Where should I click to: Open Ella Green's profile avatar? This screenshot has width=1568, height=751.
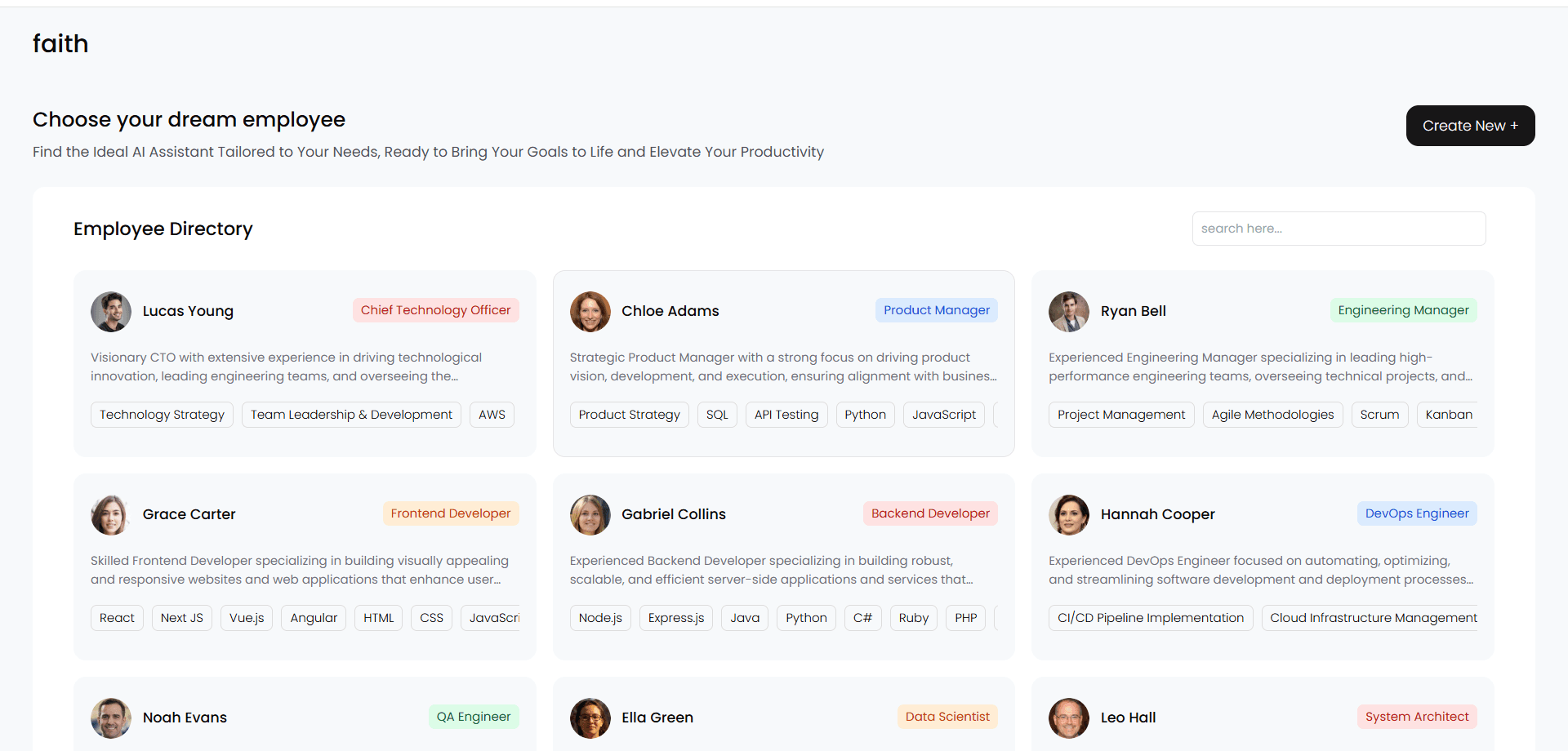click(590, 718)
